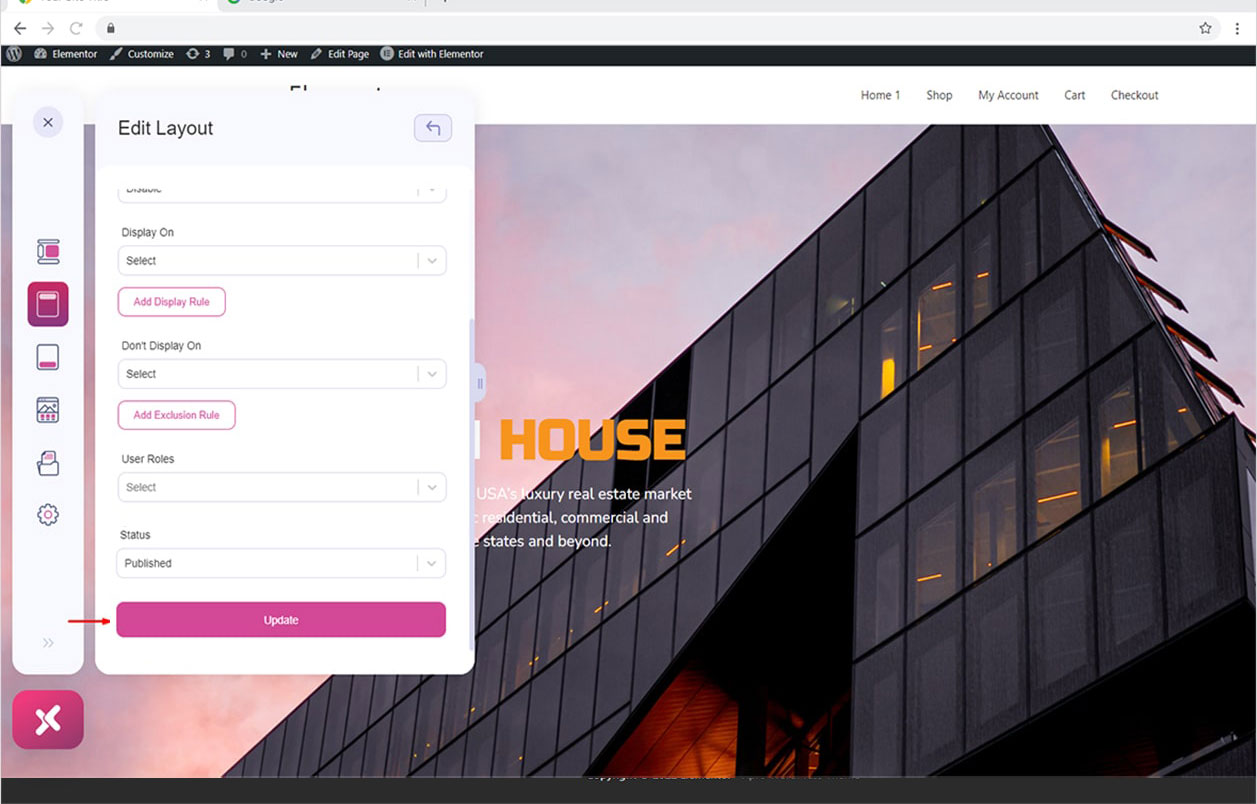Open the first layout icon in the sidebar
The width and height of the screenshot is (1257, 804).
coord(48,252)
